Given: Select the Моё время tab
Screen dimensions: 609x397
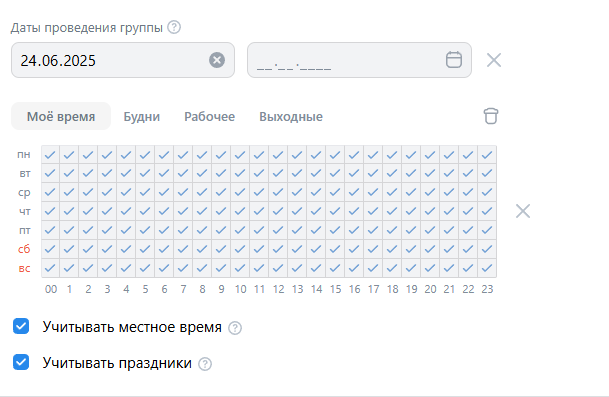Looking at the screenshot, I should 61,116.
